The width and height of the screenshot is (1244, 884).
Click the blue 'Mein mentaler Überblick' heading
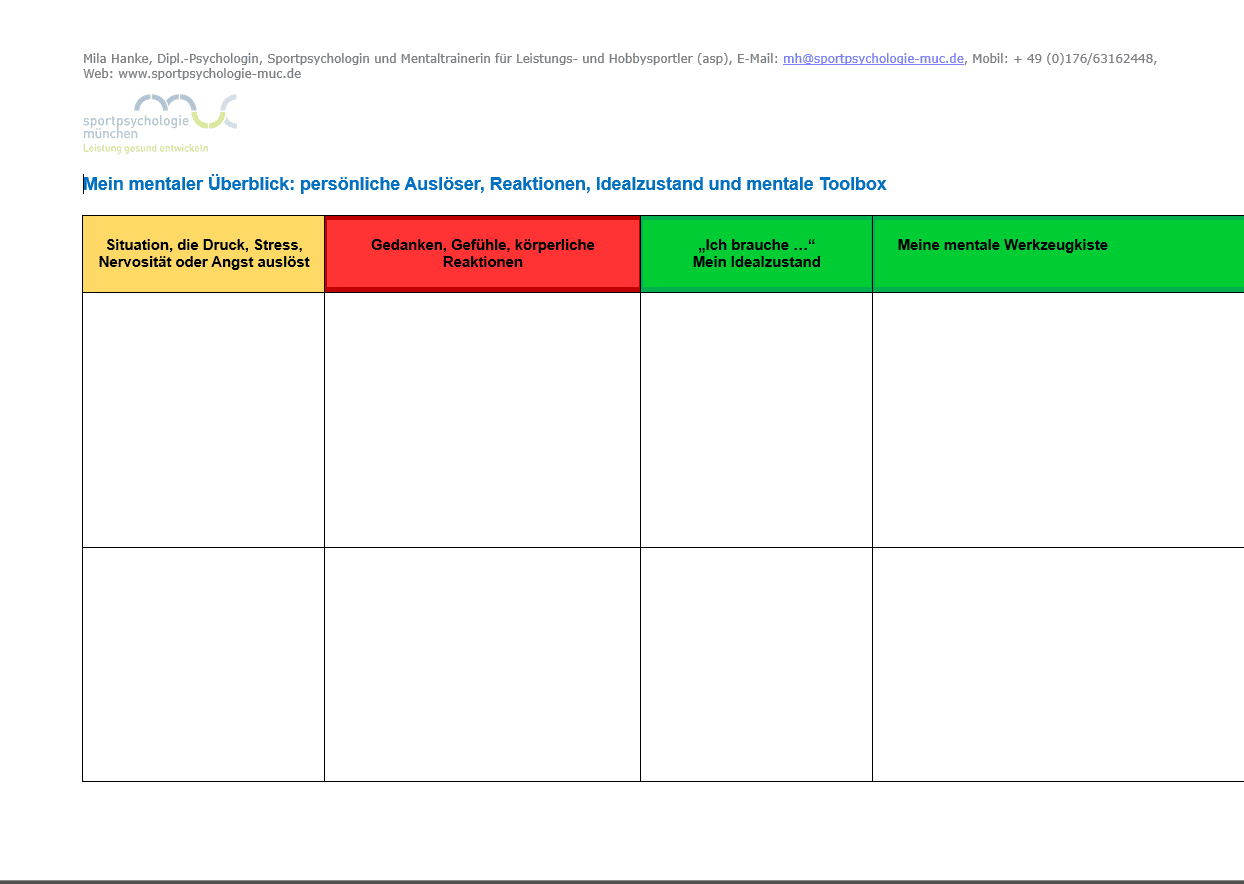484,184
